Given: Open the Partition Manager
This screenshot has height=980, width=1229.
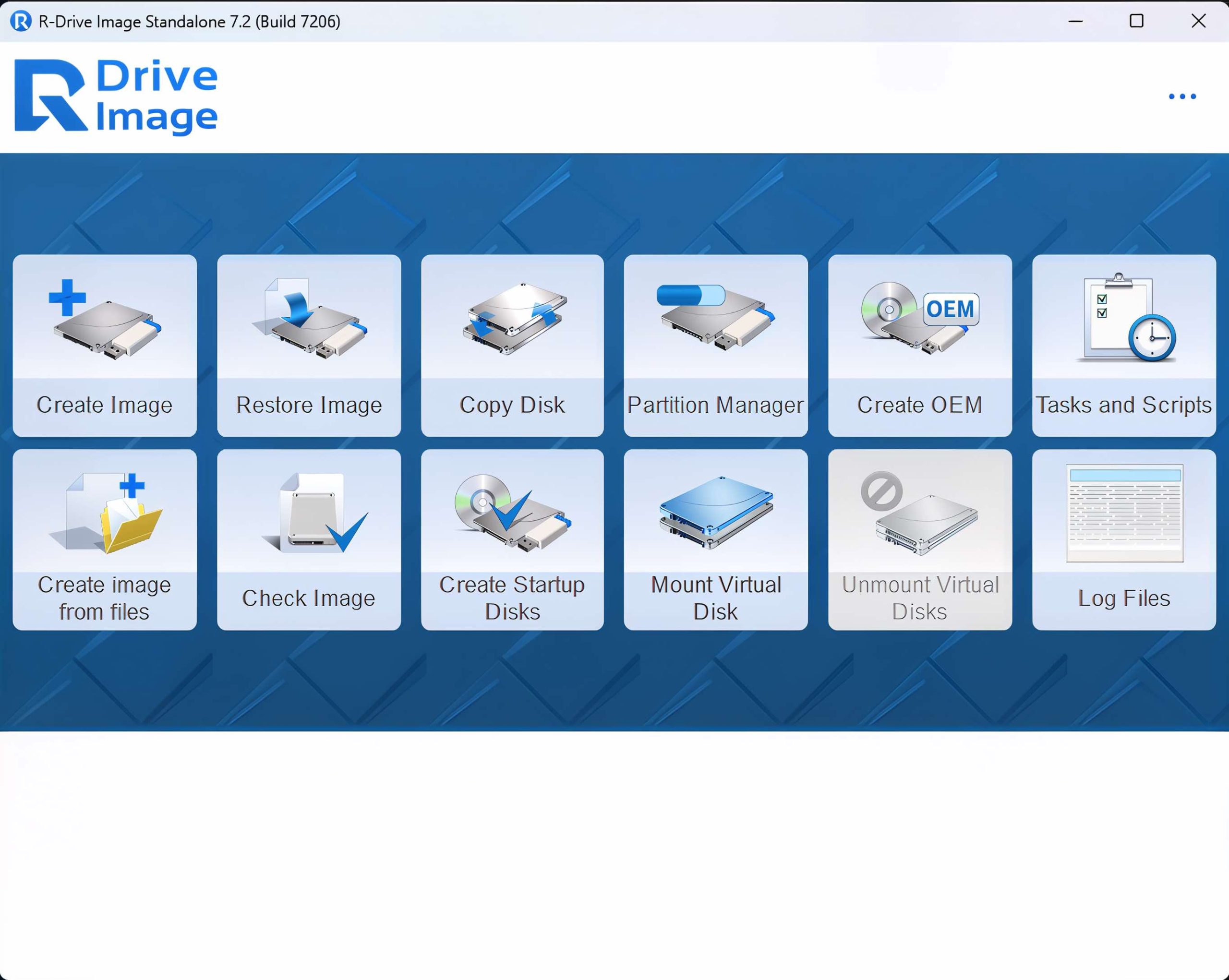Looking at the screenshot, I should point(716,346).
